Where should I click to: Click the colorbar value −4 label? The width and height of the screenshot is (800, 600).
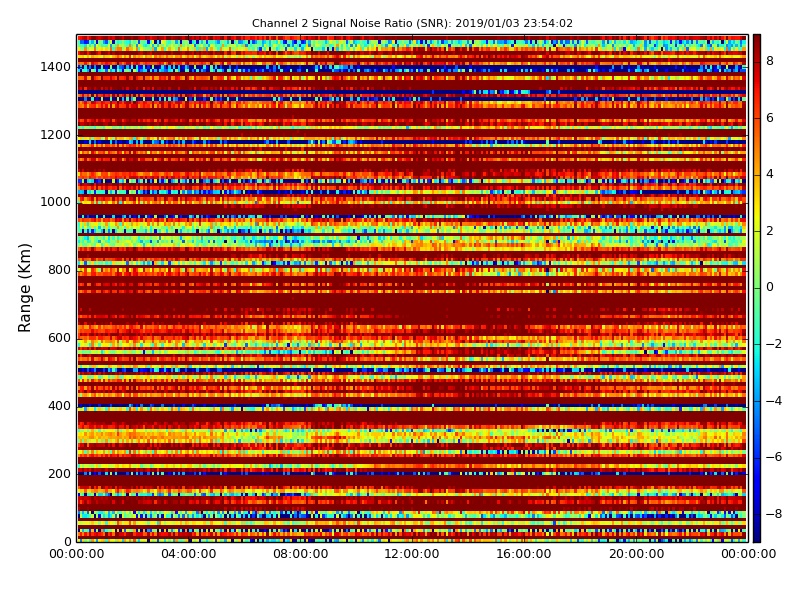(773, 401)
